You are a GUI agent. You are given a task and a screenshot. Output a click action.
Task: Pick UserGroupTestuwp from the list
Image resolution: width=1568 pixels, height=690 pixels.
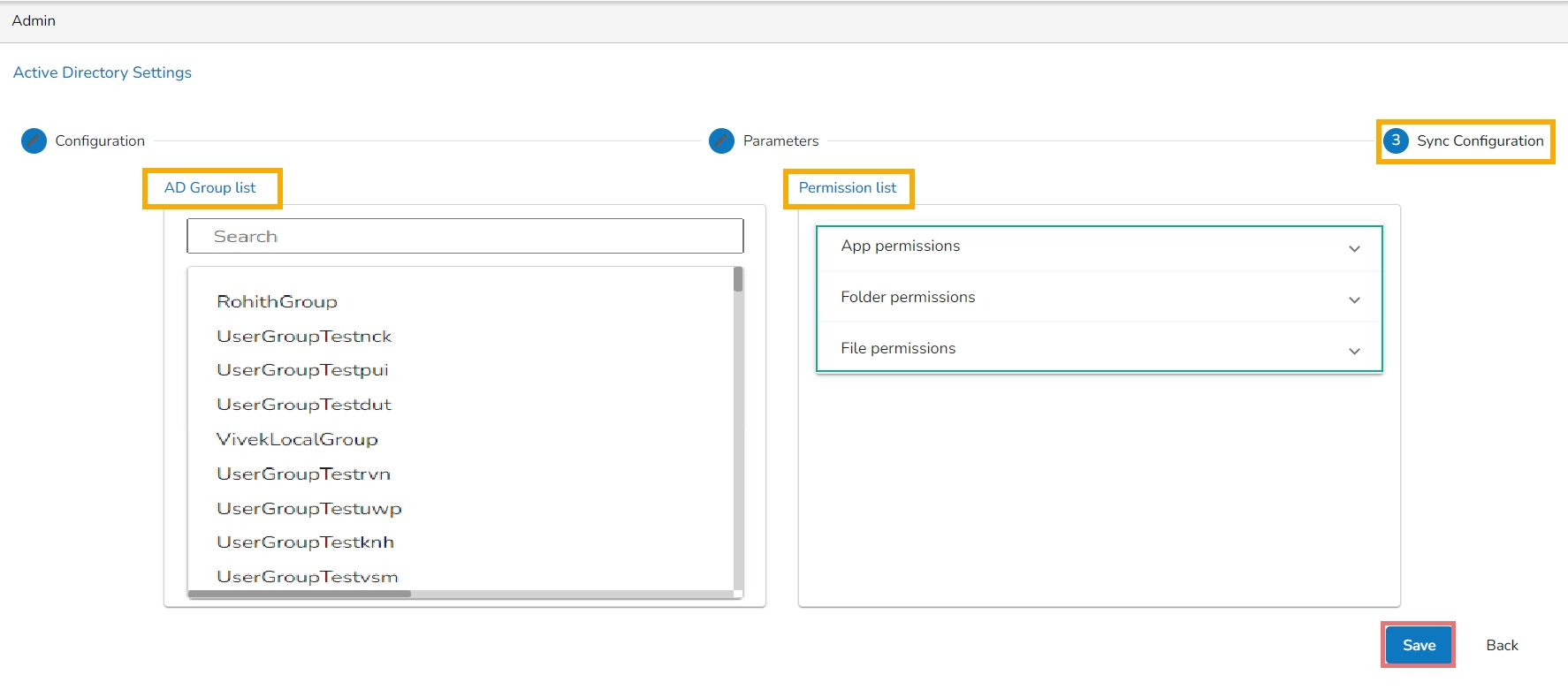click(x=309, y=509)
